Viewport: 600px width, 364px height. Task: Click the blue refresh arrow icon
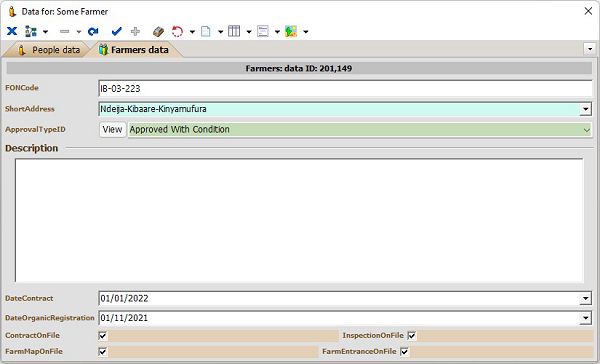tap(93, 31)
